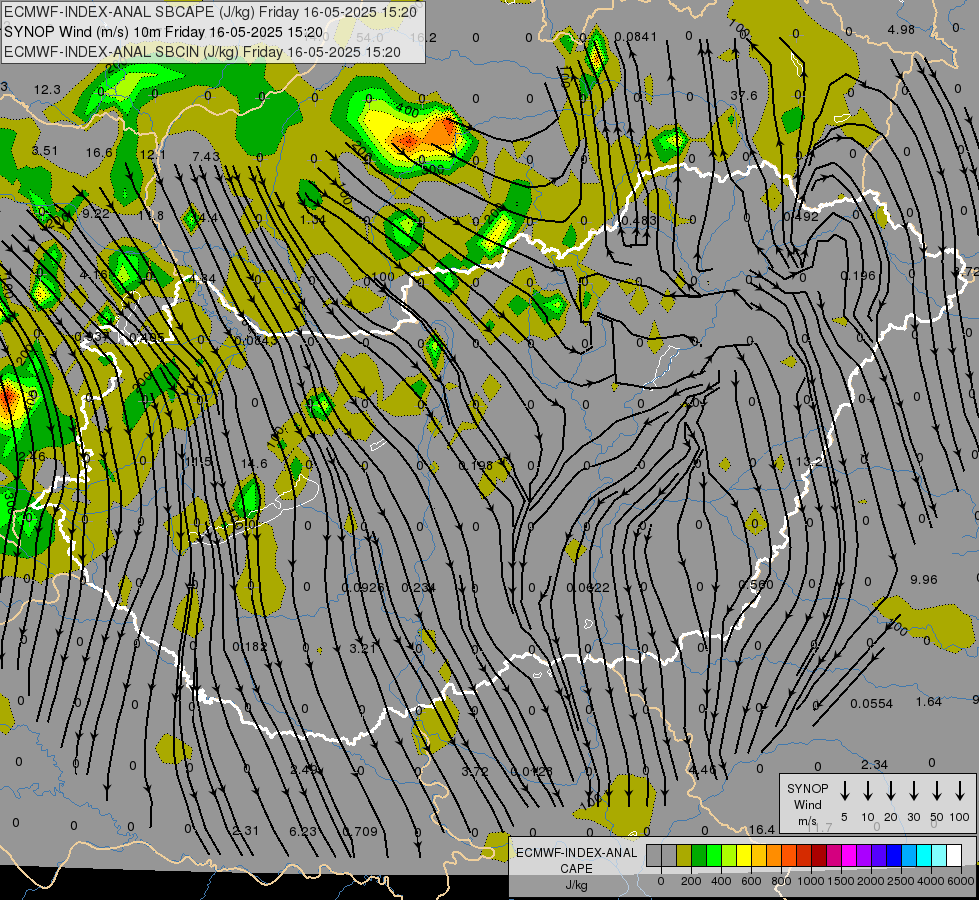This screenshot has height=900, width=979.
Task: Click the ECMWF-INDEX-ANAL CAPE legend label
Action: (x=576, y=860)
